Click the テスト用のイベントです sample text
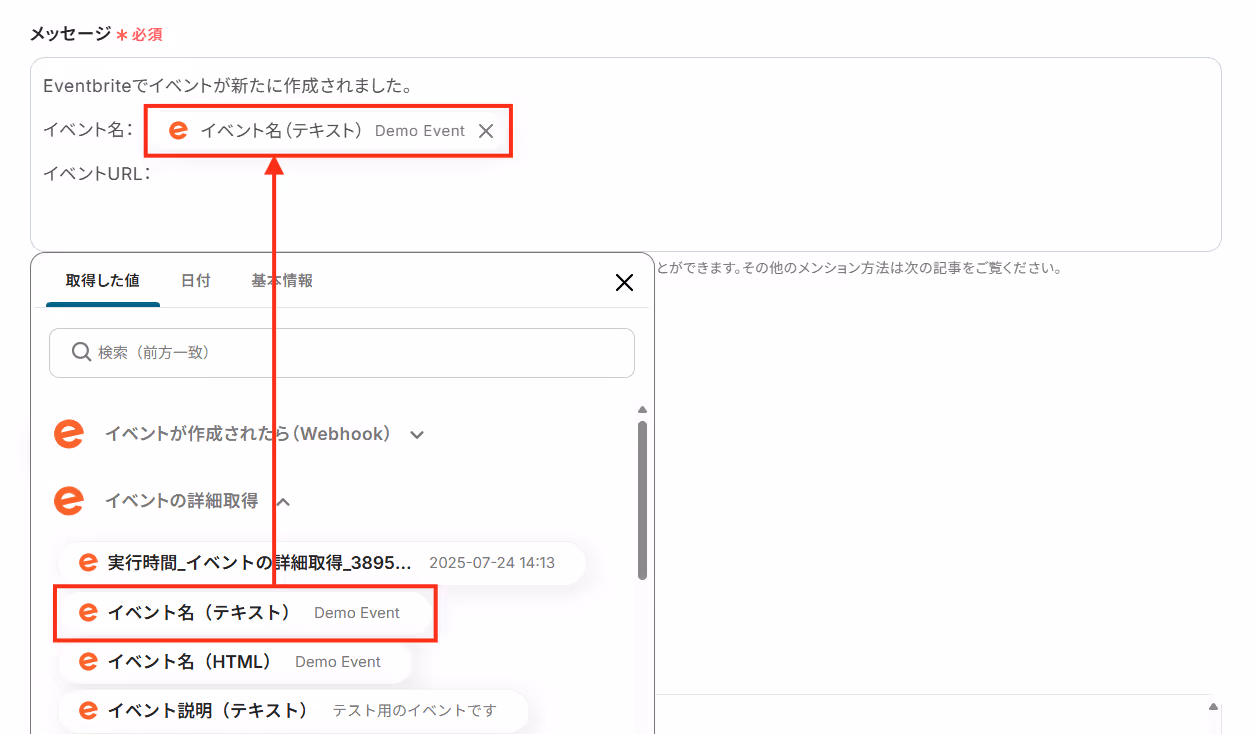The width and height of the screenshot is (1257, 734). pos(414,711)
